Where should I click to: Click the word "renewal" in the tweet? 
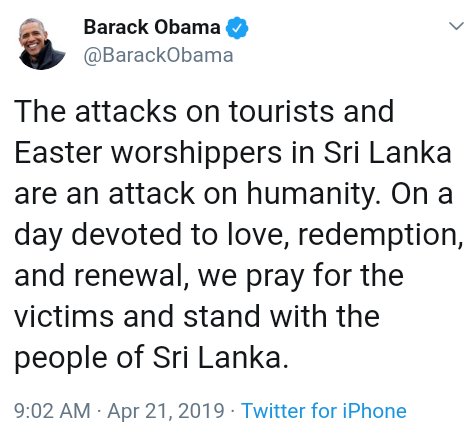coord(129,276)
